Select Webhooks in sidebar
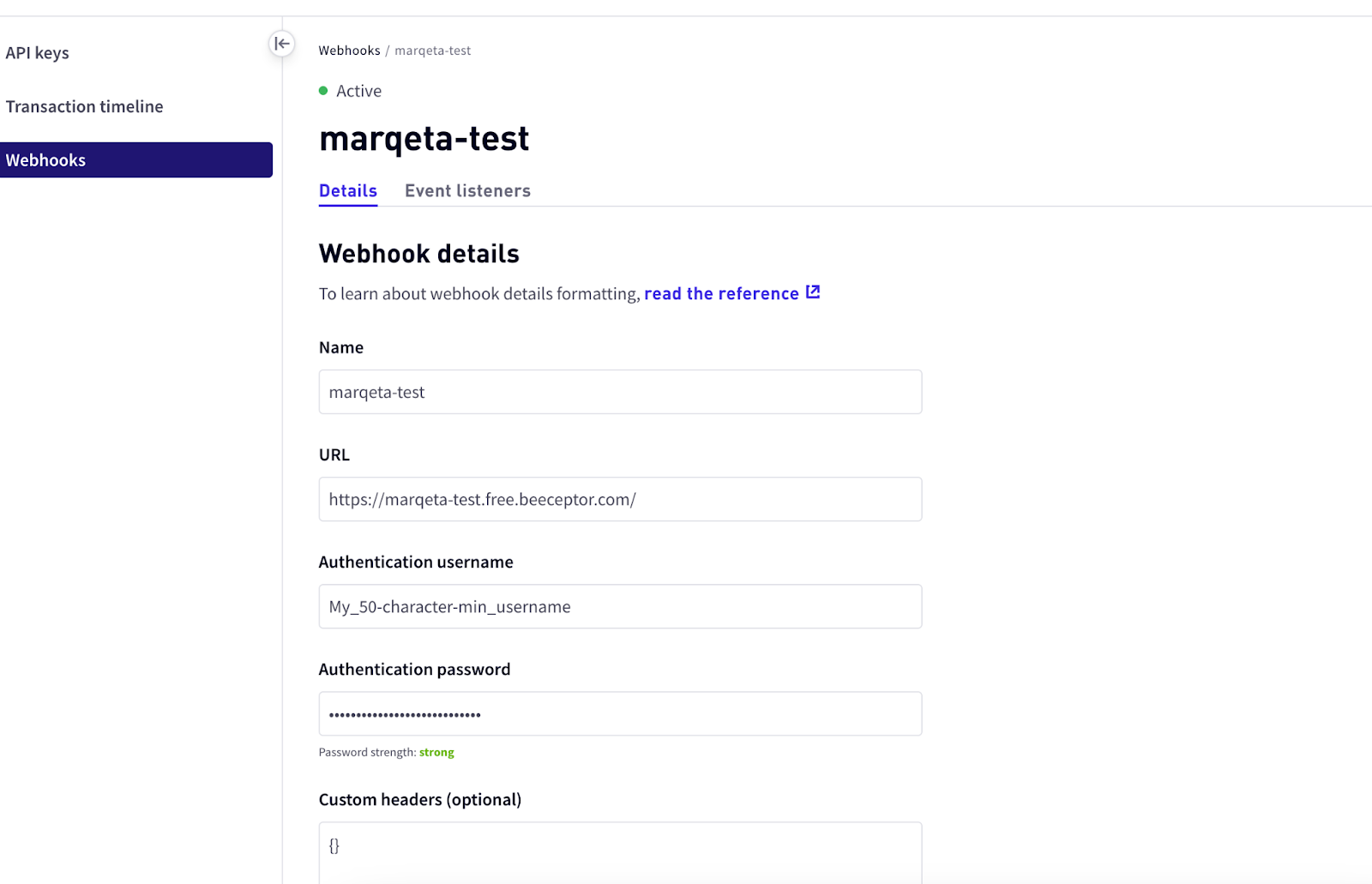The image size is (1372, 884). point(136,160)
